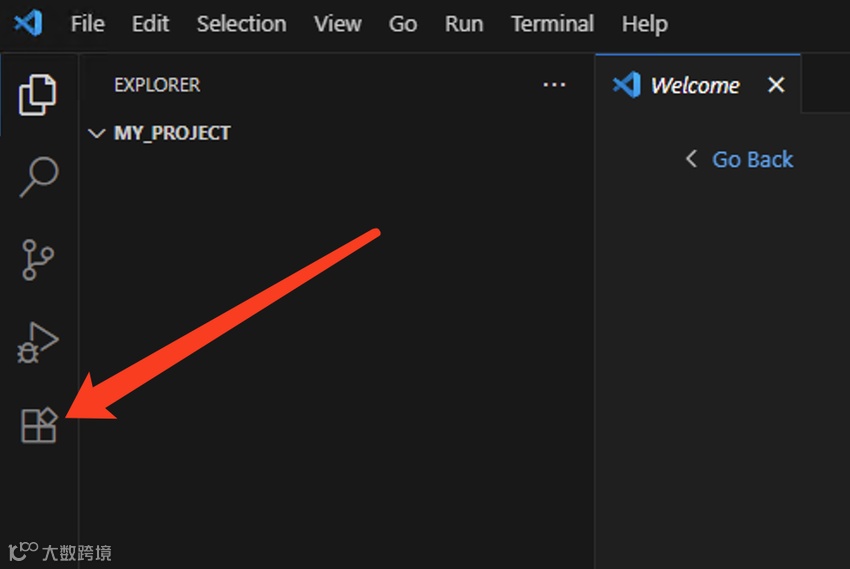Viewport: 850px width, 569px height.
Task: Open the Help menu
Action: (x=644, y=24)
